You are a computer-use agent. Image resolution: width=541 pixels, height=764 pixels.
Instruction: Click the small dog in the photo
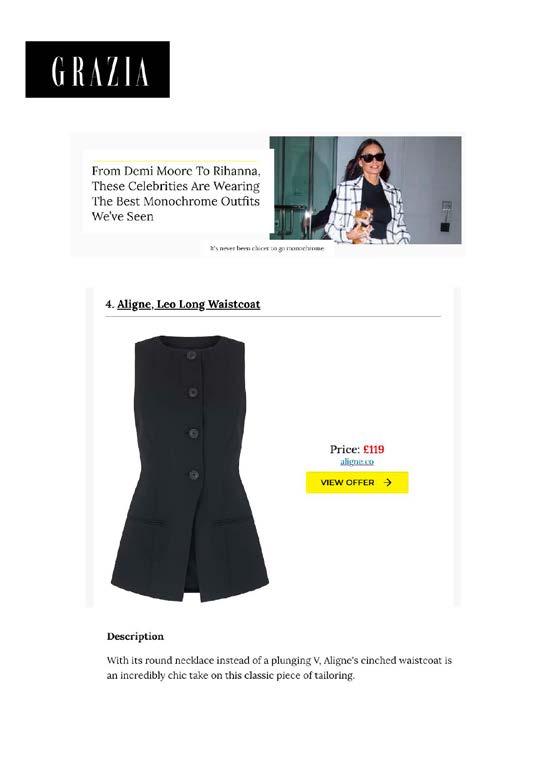click(x=362, y=225)
